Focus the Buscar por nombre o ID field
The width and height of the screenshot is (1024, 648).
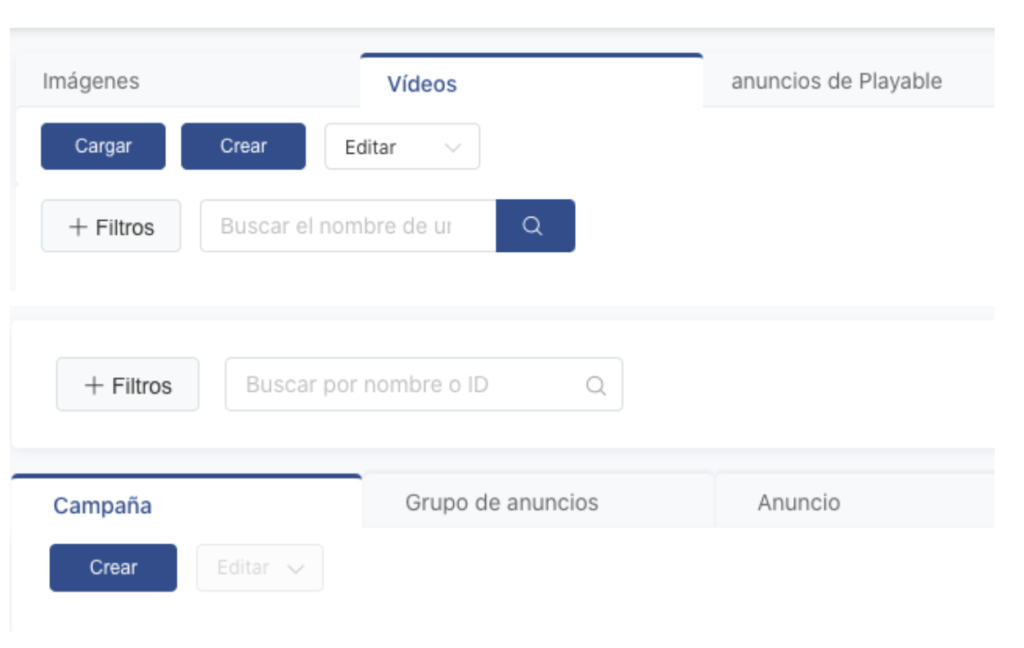point(424,385)
